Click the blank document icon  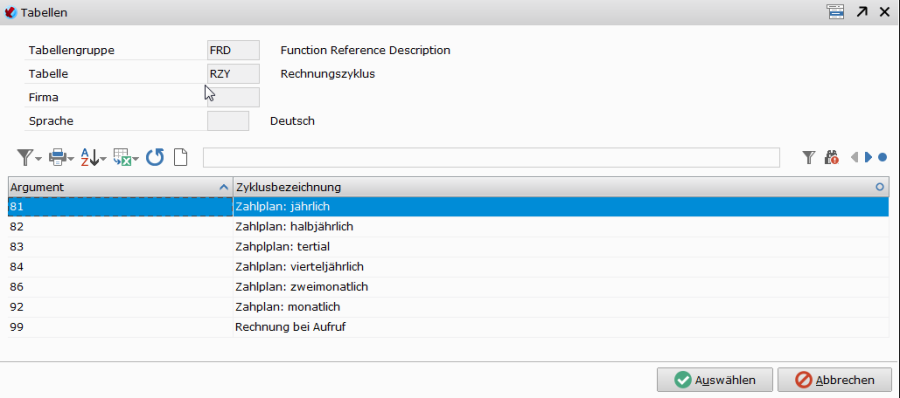click(181, 157)
